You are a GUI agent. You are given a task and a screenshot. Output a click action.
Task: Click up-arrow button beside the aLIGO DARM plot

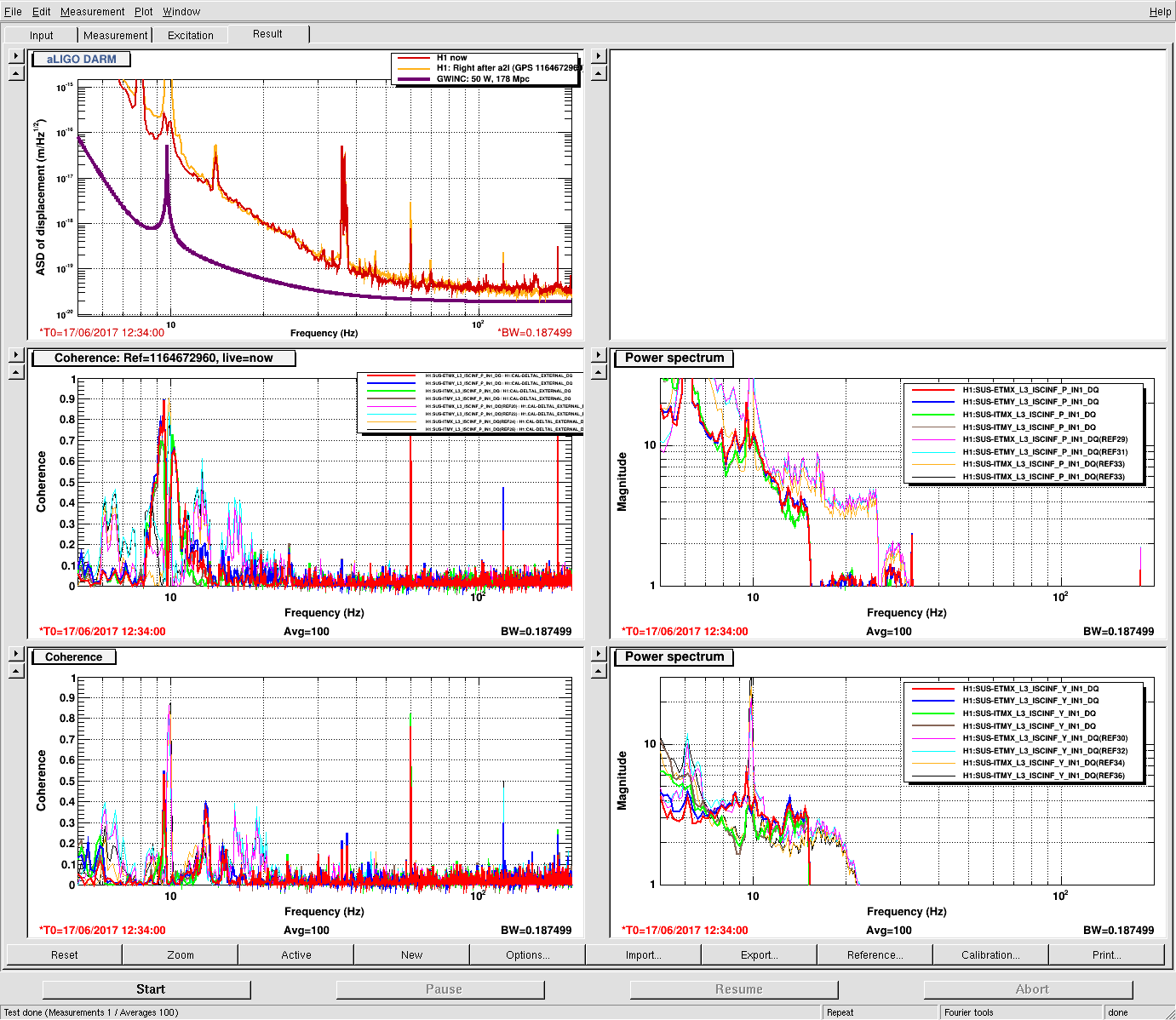click(x=15, y=73)
